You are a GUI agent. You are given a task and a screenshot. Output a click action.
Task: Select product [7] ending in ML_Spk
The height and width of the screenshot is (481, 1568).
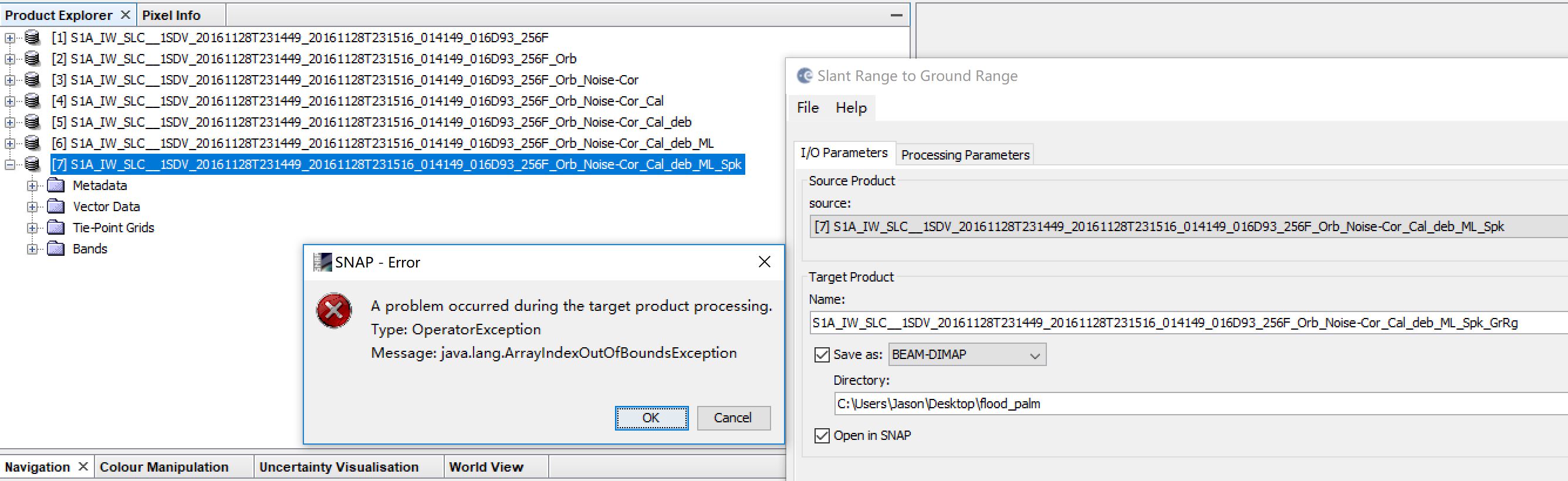(x=397, y=164)
